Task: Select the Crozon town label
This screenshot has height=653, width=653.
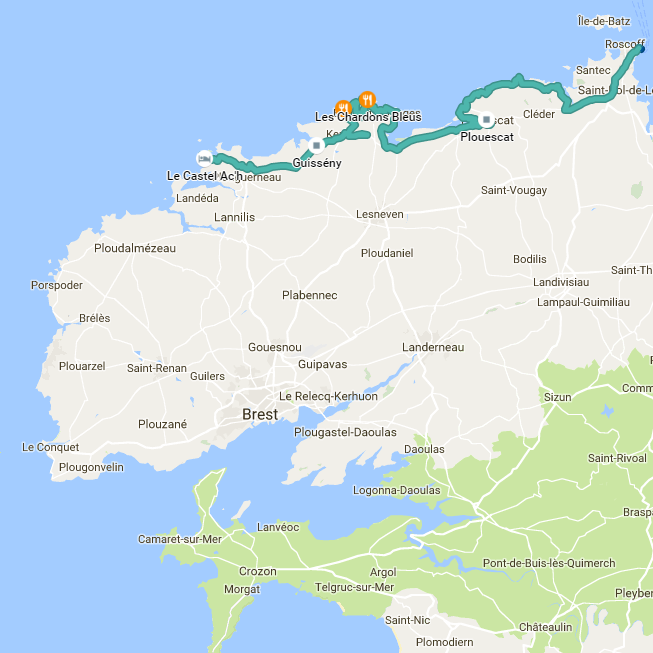Action: [258, 571]
